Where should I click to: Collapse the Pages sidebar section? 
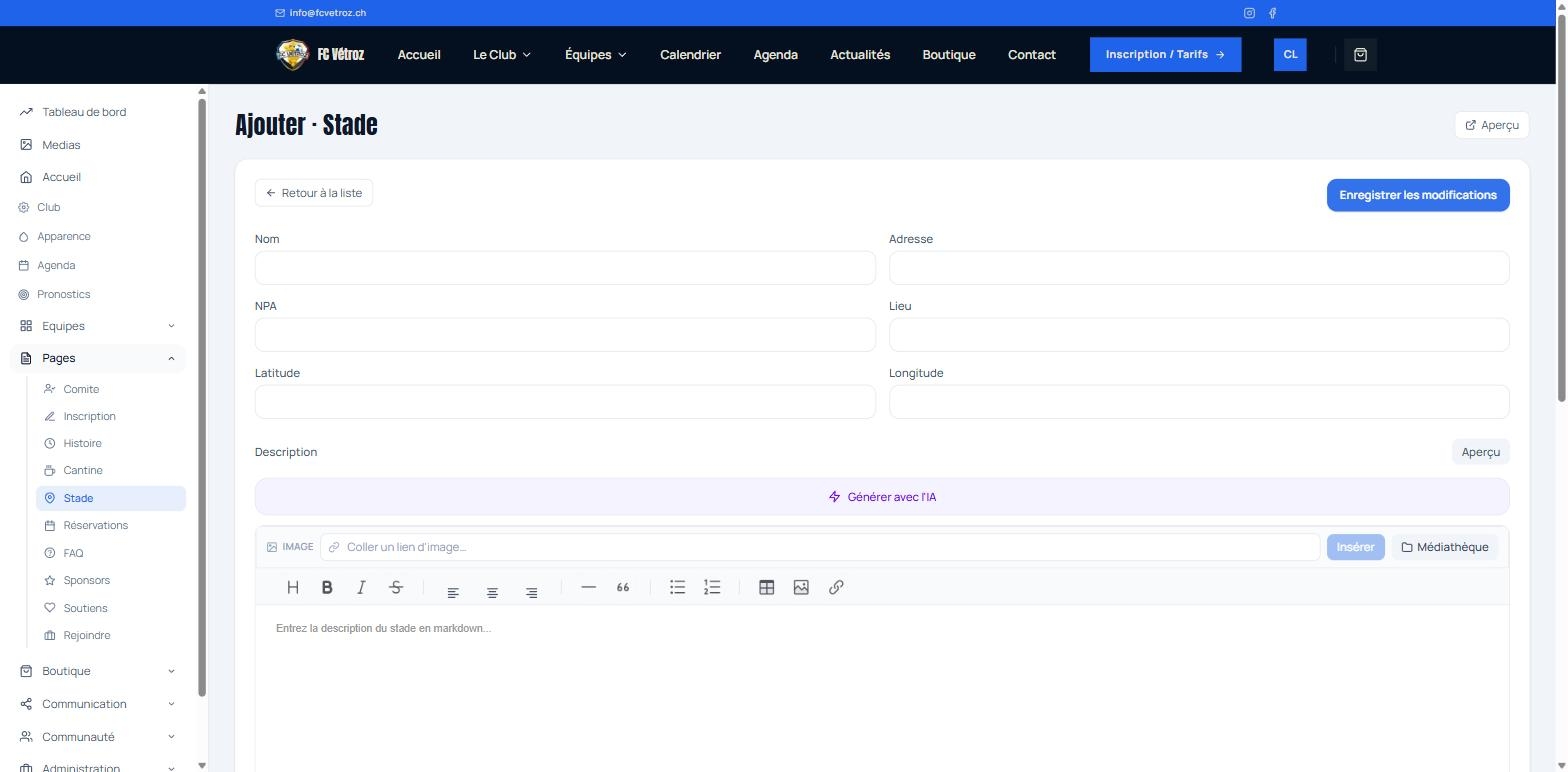pos(98,358)
